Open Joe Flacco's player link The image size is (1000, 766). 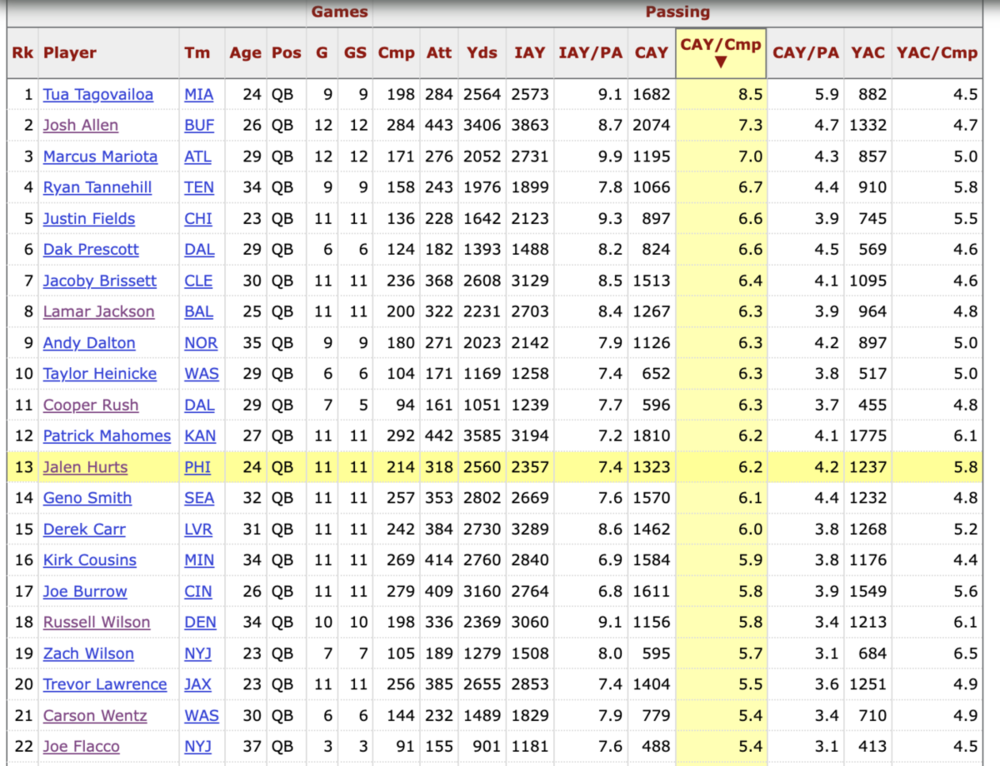click(x=81, y=746)
